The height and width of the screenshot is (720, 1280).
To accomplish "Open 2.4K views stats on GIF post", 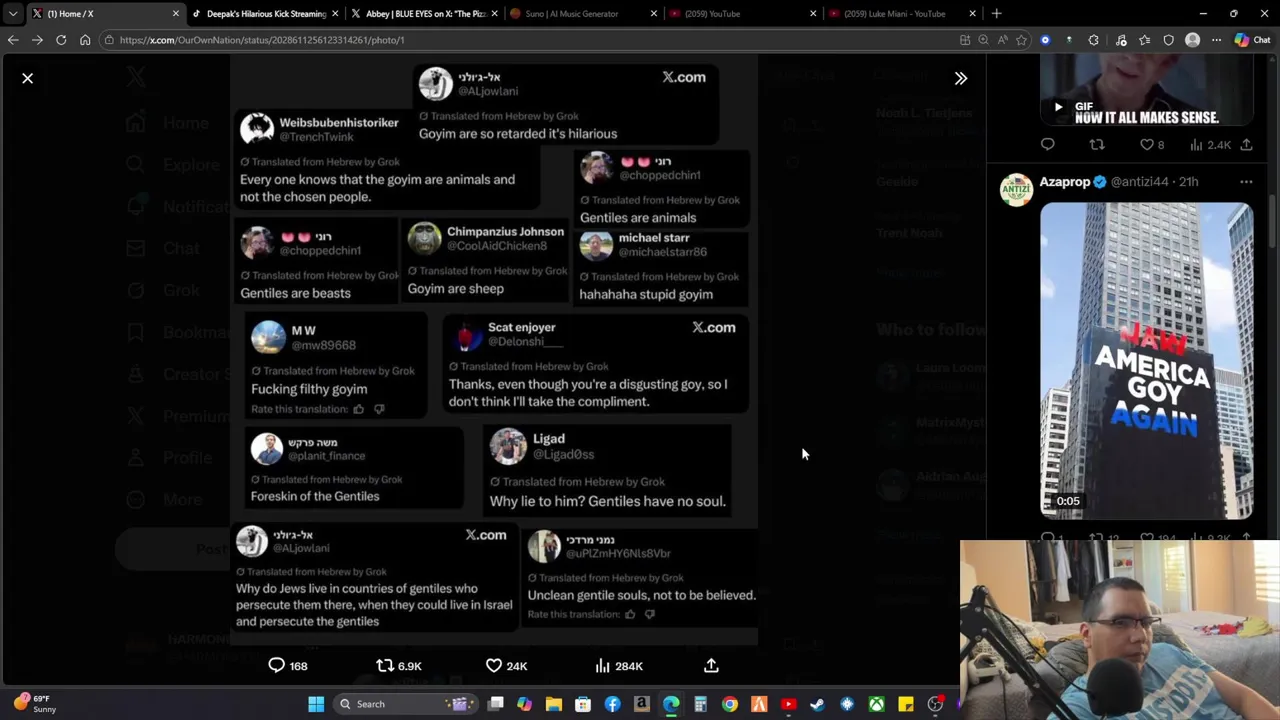I will 1210,145.
